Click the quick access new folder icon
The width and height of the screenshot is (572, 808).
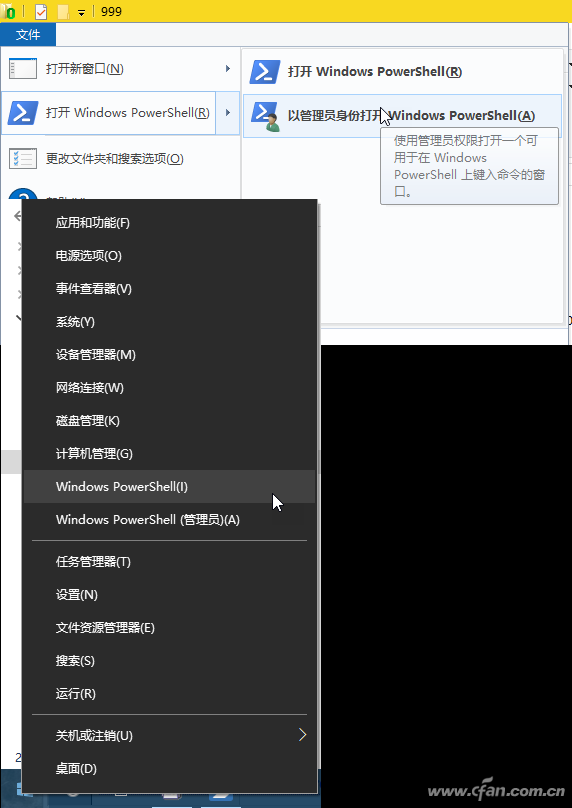(x=63, y=11)
